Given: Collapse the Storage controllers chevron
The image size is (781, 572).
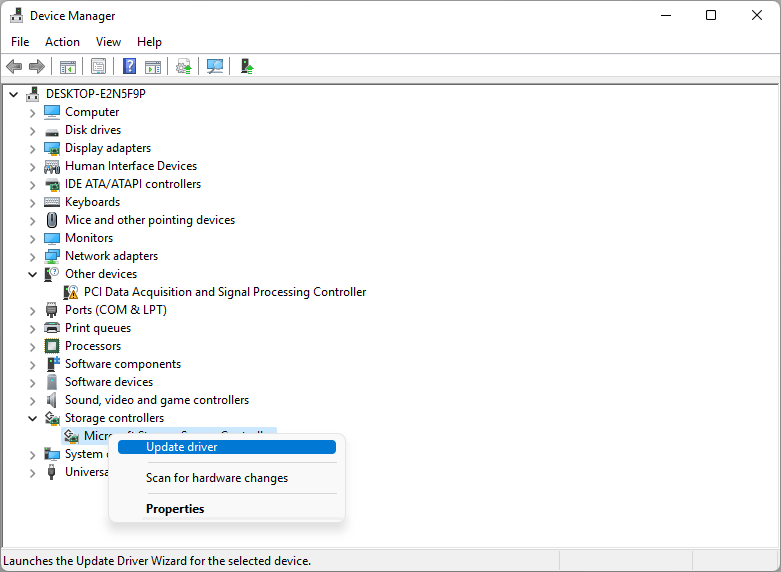Looking at the screenshot, I should coord(32,419).
